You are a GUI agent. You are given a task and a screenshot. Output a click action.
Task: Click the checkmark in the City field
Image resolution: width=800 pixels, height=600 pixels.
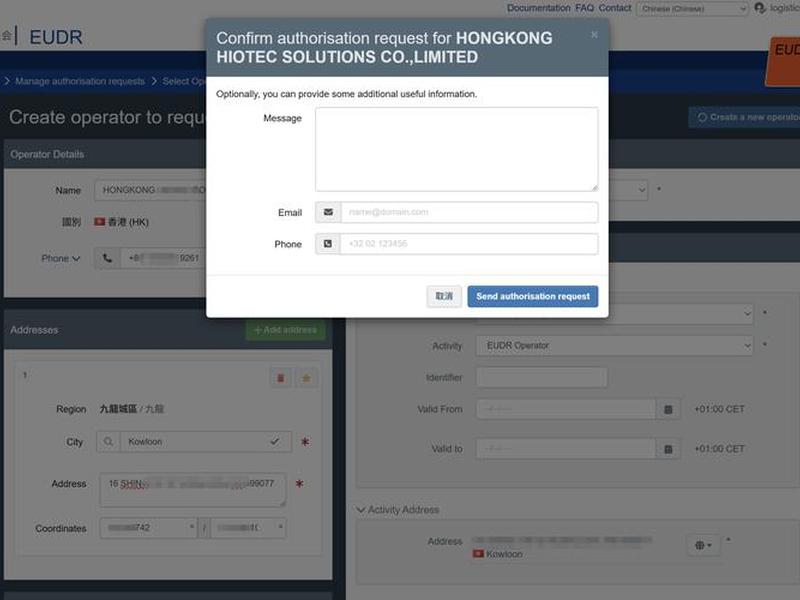click(274, 441)
